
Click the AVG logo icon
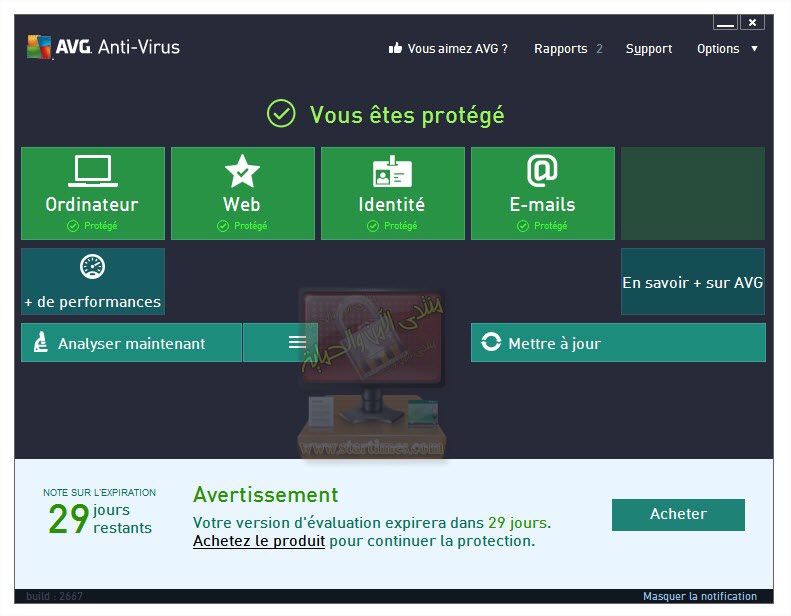pos(39,47)
